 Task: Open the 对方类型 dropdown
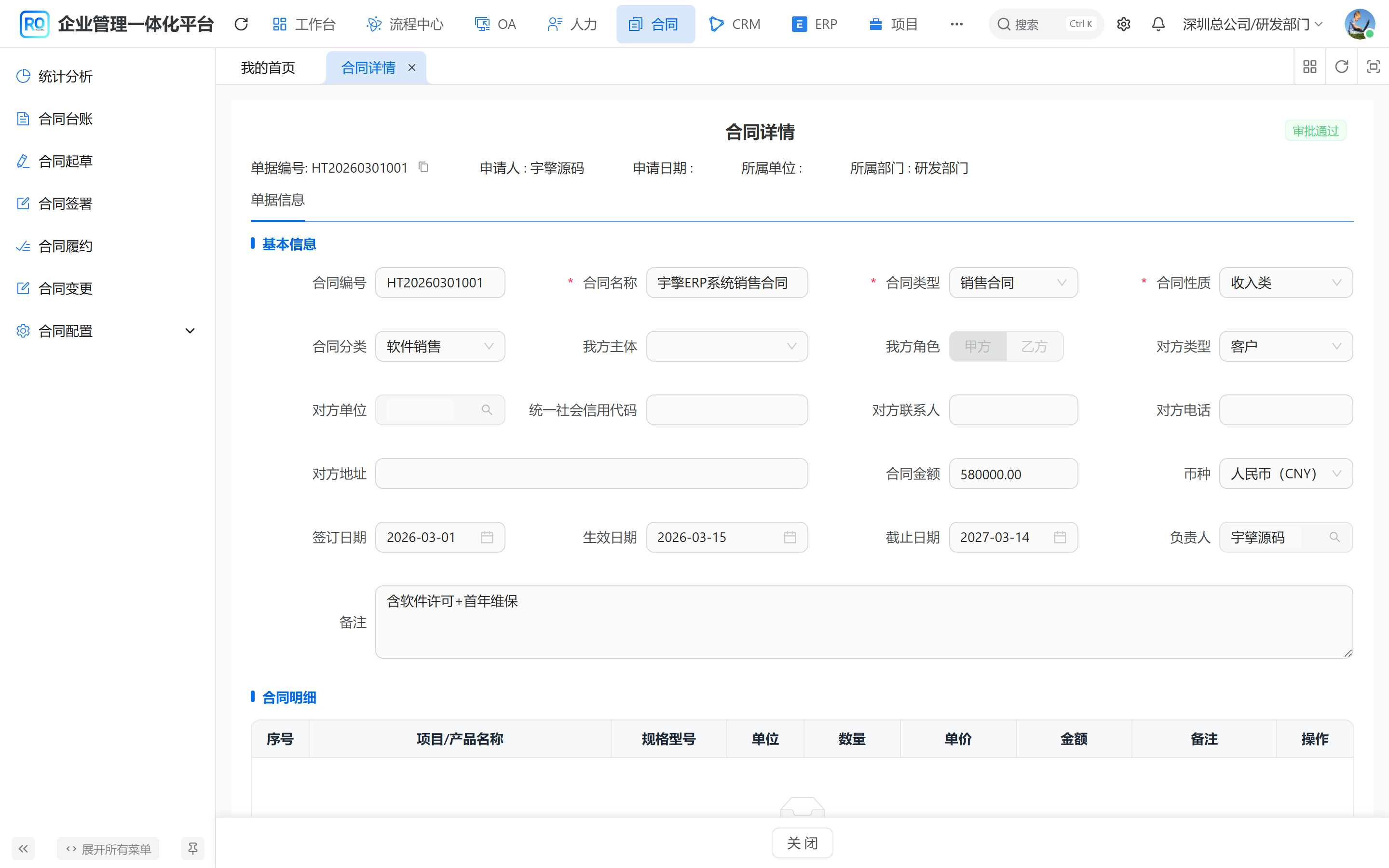coord(1286,346)
